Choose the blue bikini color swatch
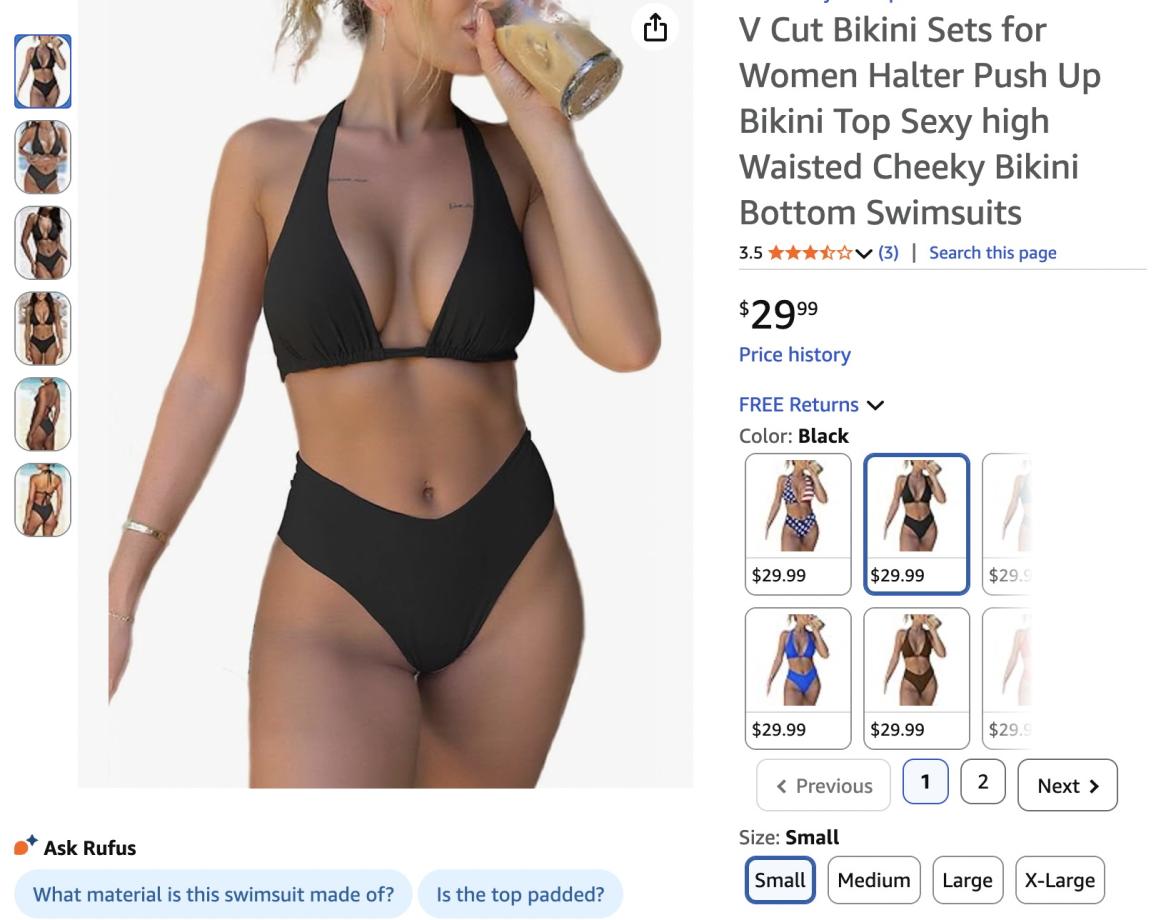This screenshot has width=1171, height=920. pyautogui.click(x=798, y=678)
